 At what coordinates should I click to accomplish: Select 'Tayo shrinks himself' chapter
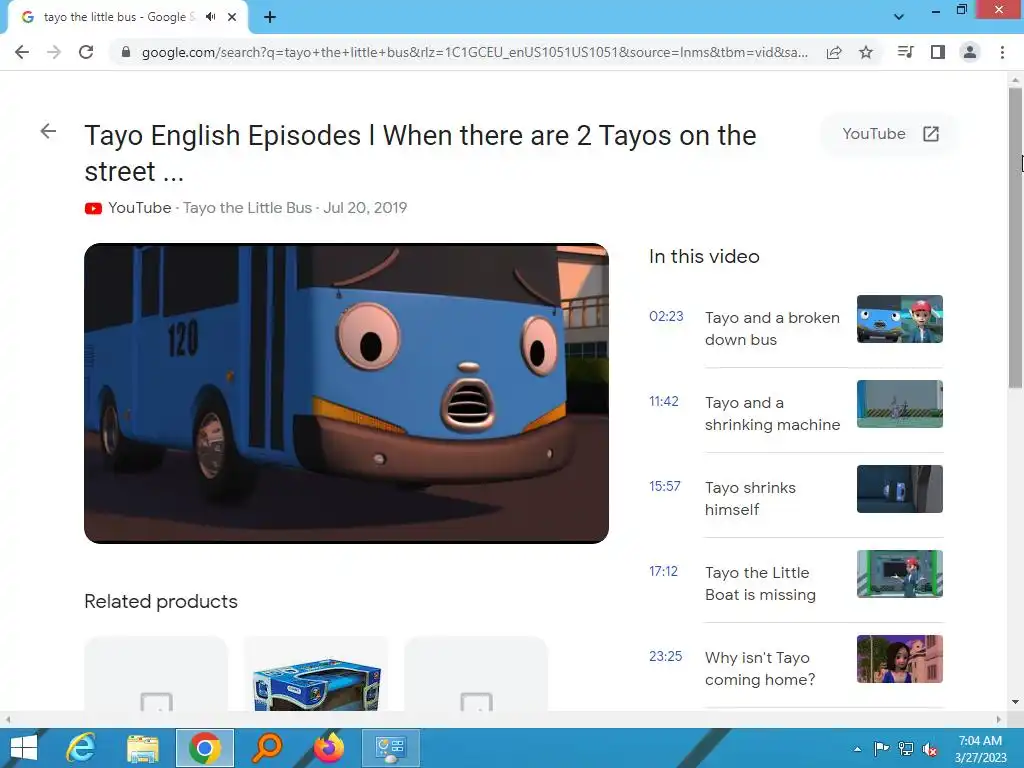click(x=750, y=498)
